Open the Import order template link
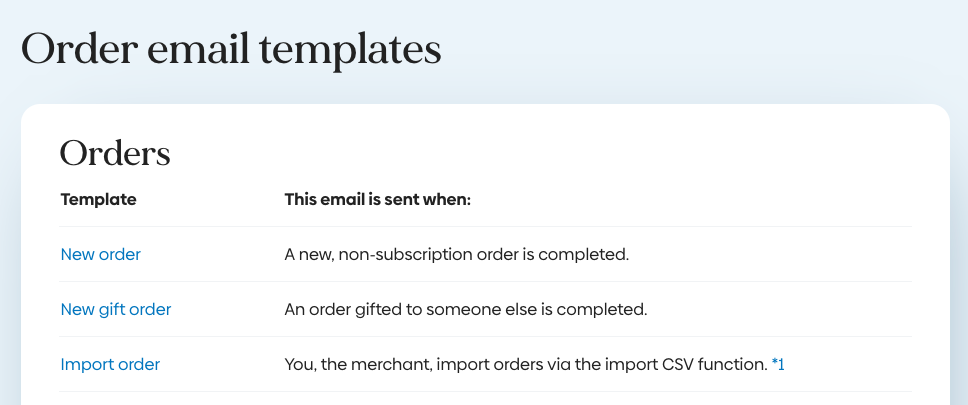Image resolution: width=968 pixels, height=405 pixels. [x=110, y=364]
